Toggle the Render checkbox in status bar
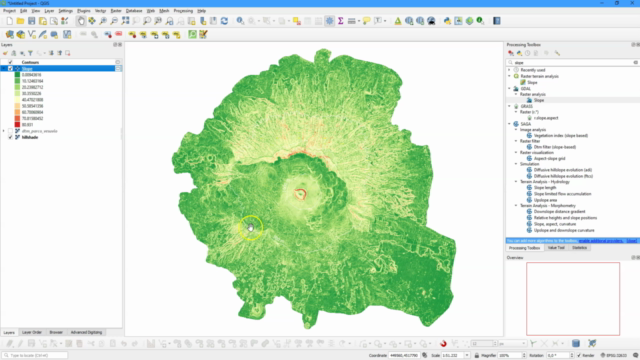 click(x=579, y=356)
